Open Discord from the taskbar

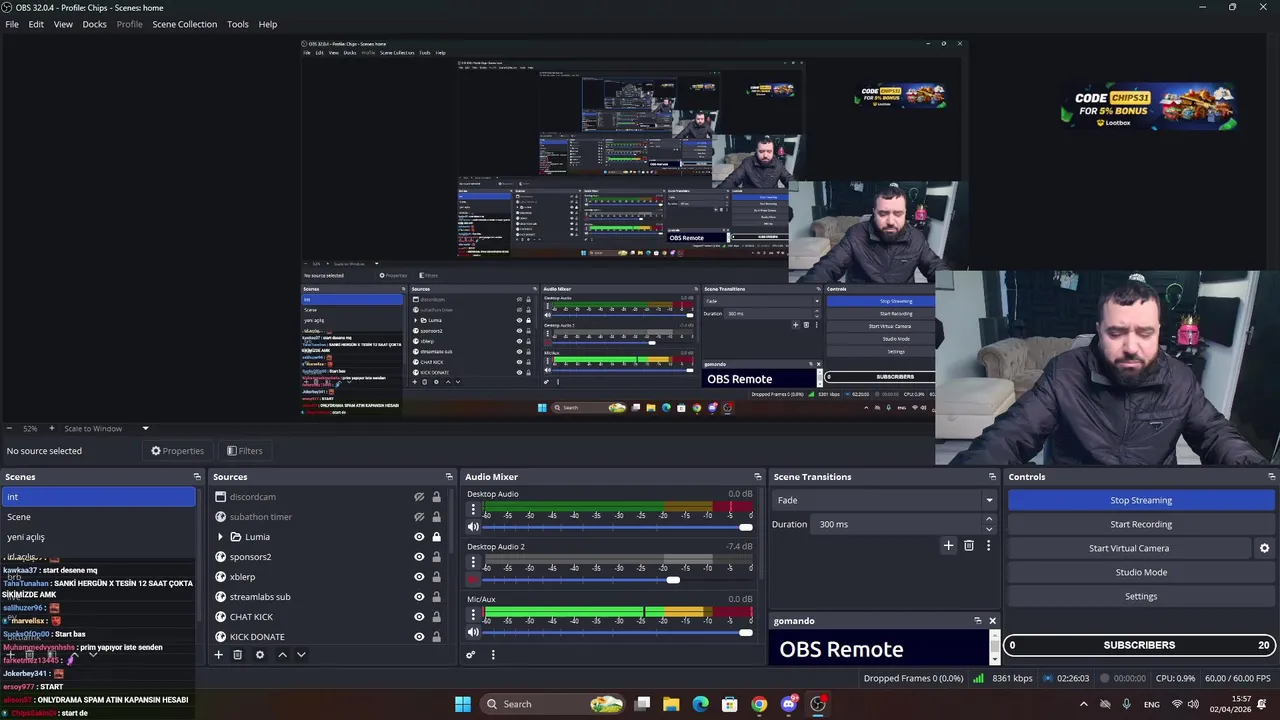[x=788, y=704]
